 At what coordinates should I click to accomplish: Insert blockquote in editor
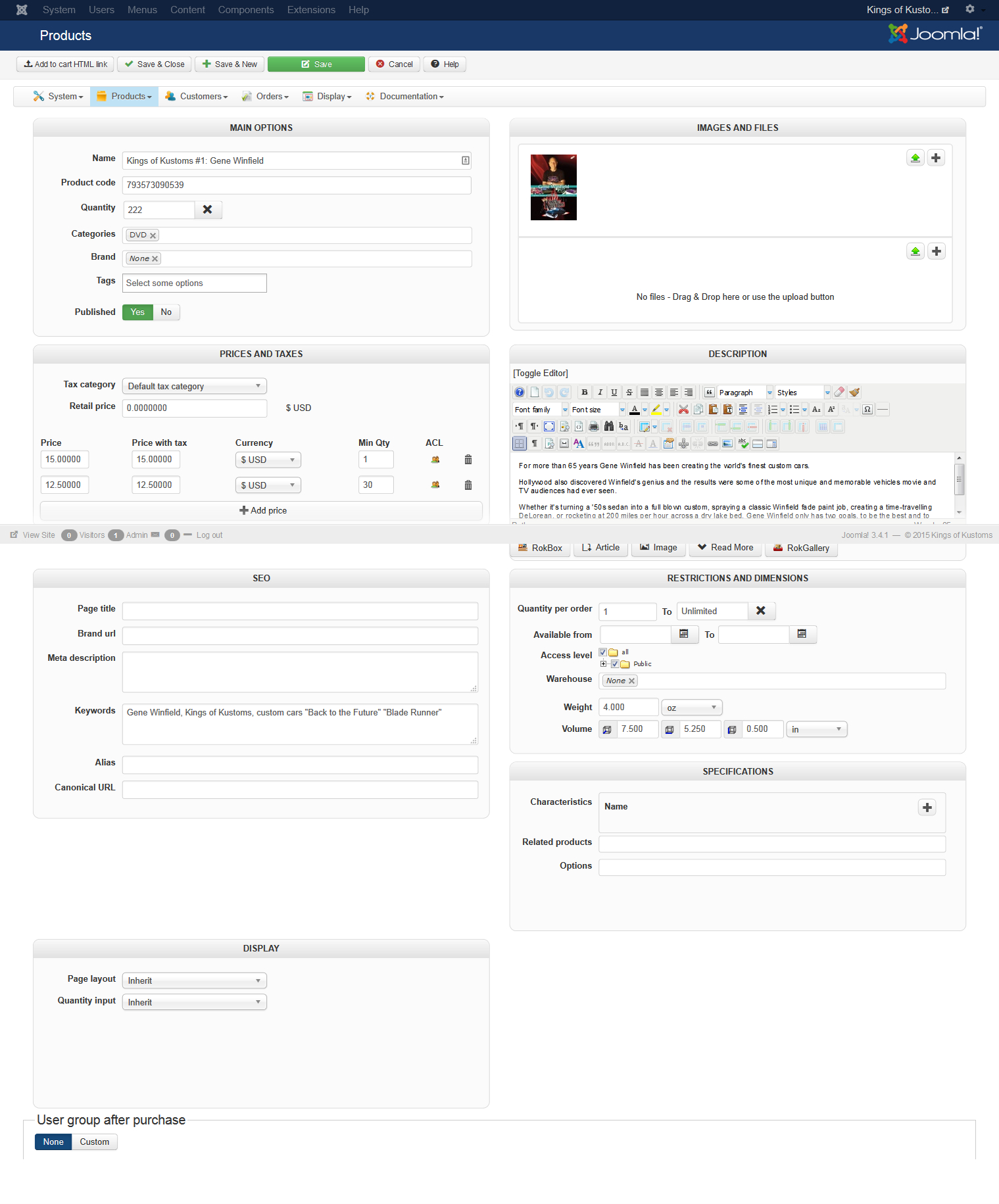(709, 392)
